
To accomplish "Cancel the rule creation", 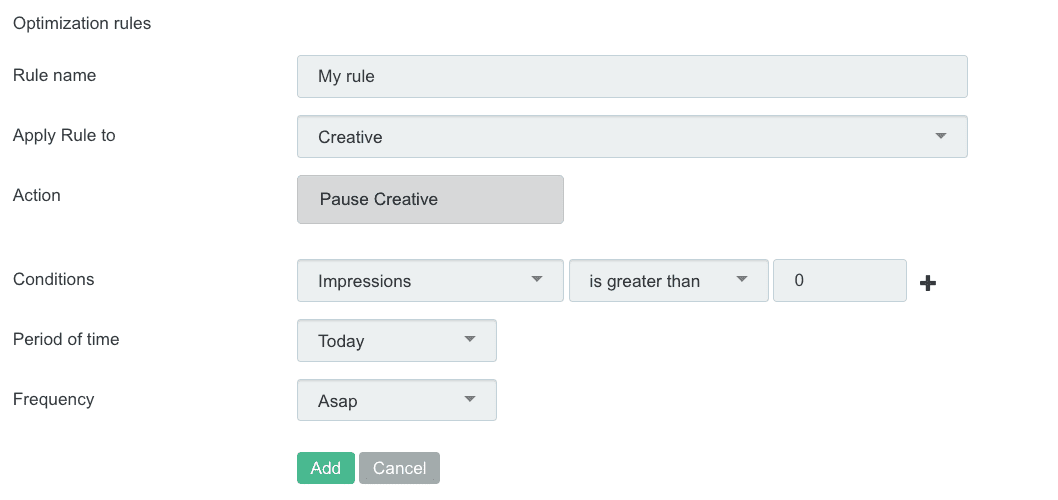I will click(x=399, y=468).
